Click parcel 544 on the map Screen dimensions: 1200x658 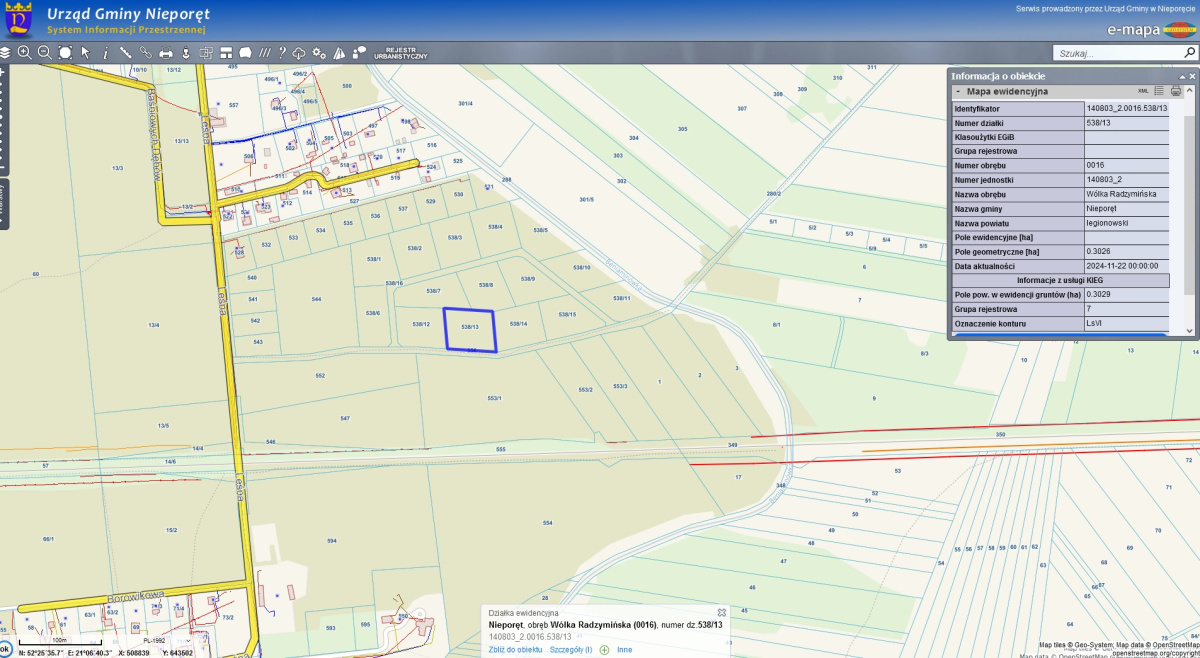[316, 299]
